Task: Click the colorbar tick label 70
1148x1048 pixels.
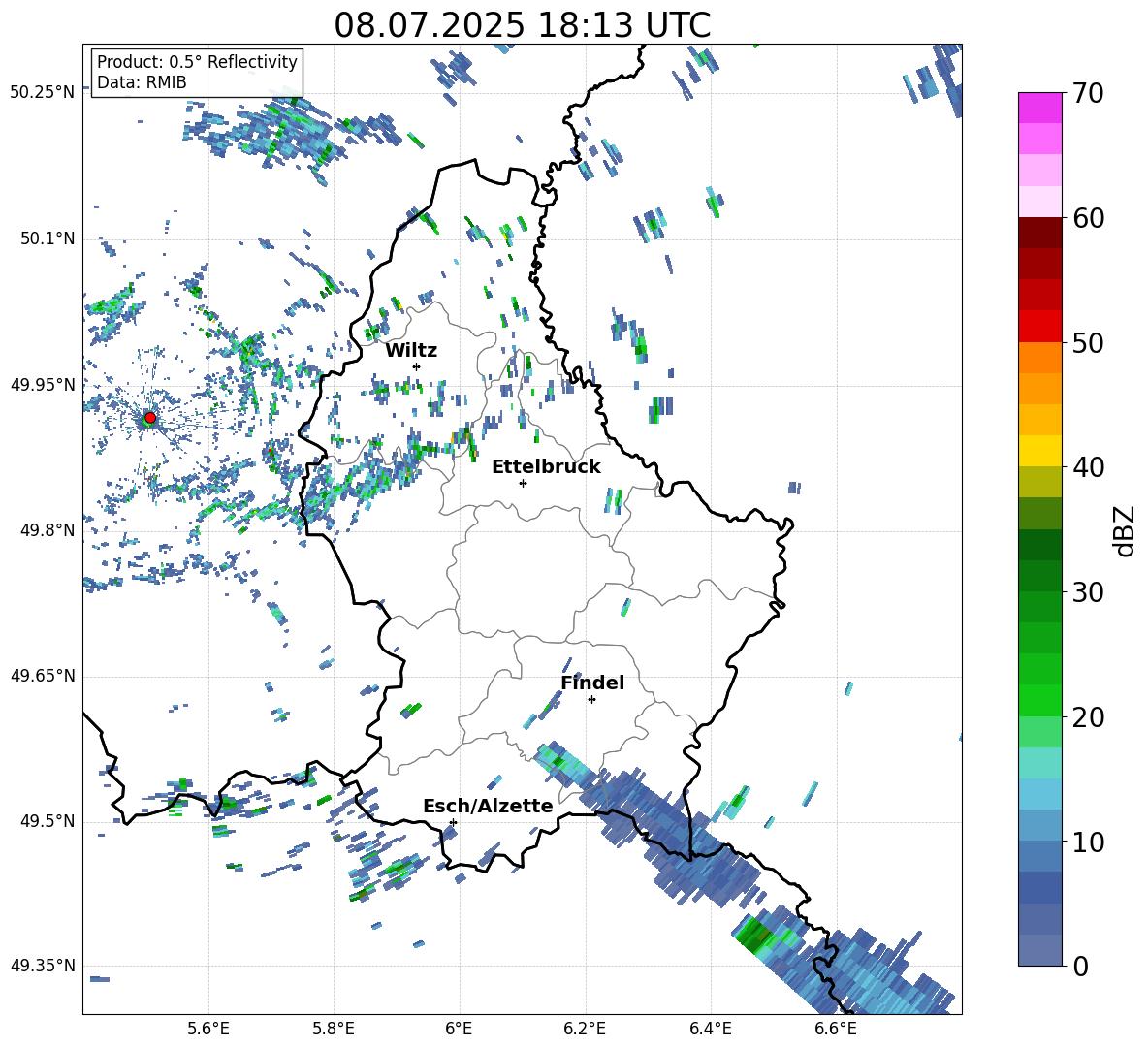Action: (x=1088, y=94)
